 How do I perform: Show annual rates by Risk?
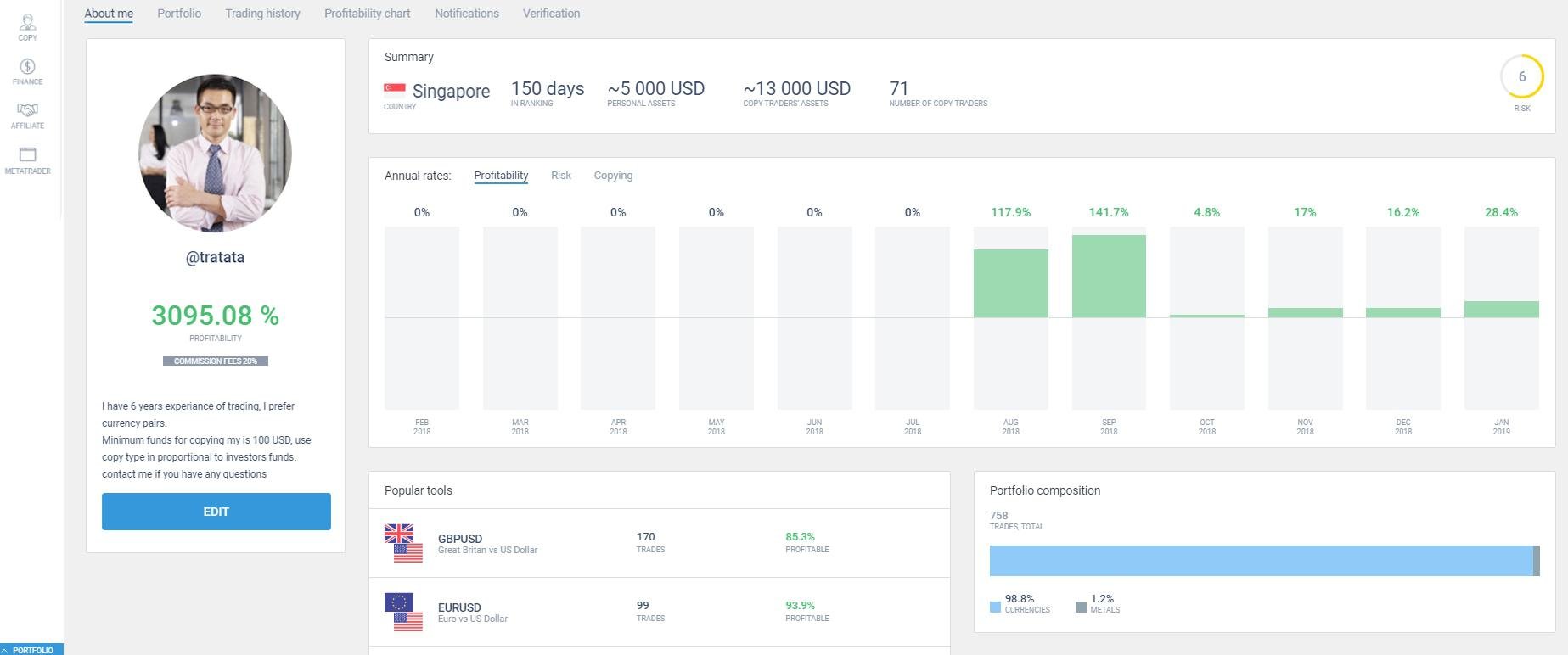560,176
